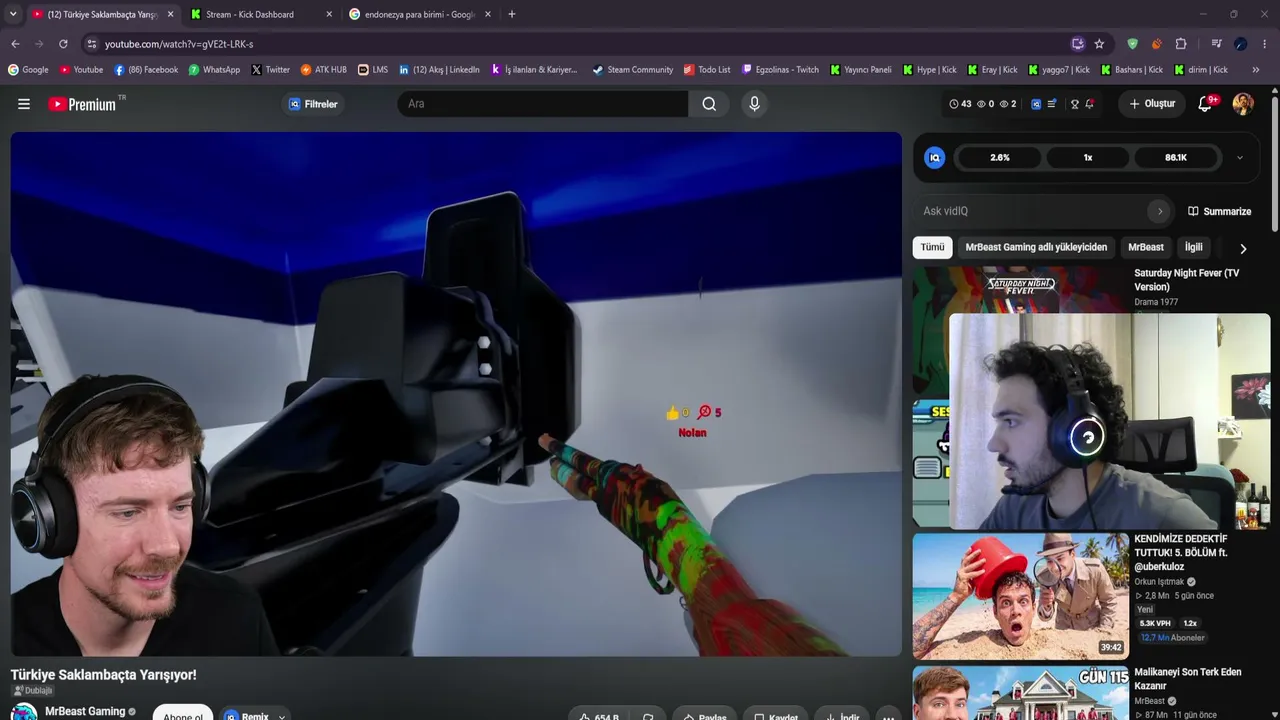Open the Chrome profile avatar
This screenshot has height=720, width=1280.
tap(1241, 44)
